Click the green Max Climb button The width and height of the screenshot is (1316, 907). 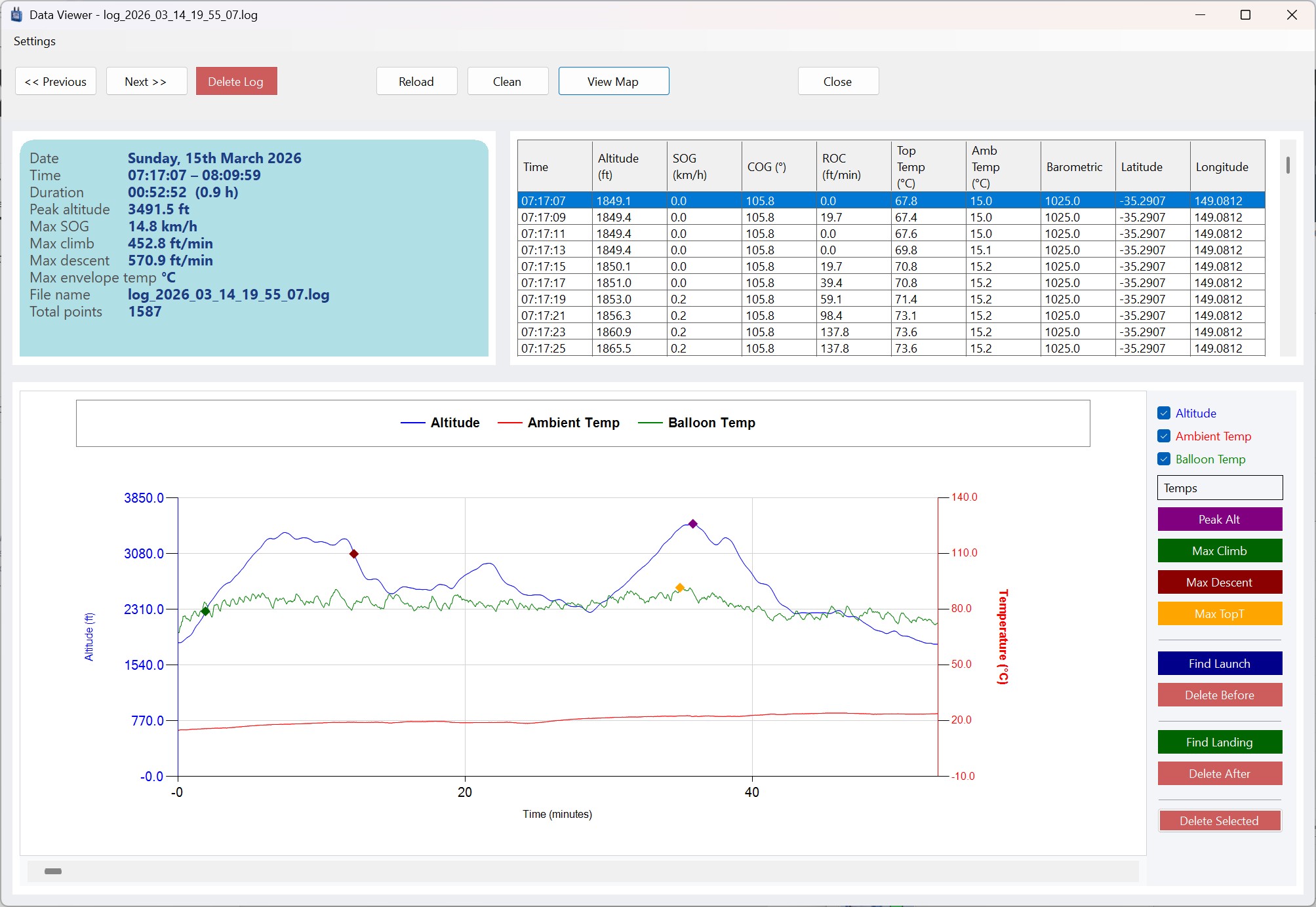[1220, 550]
